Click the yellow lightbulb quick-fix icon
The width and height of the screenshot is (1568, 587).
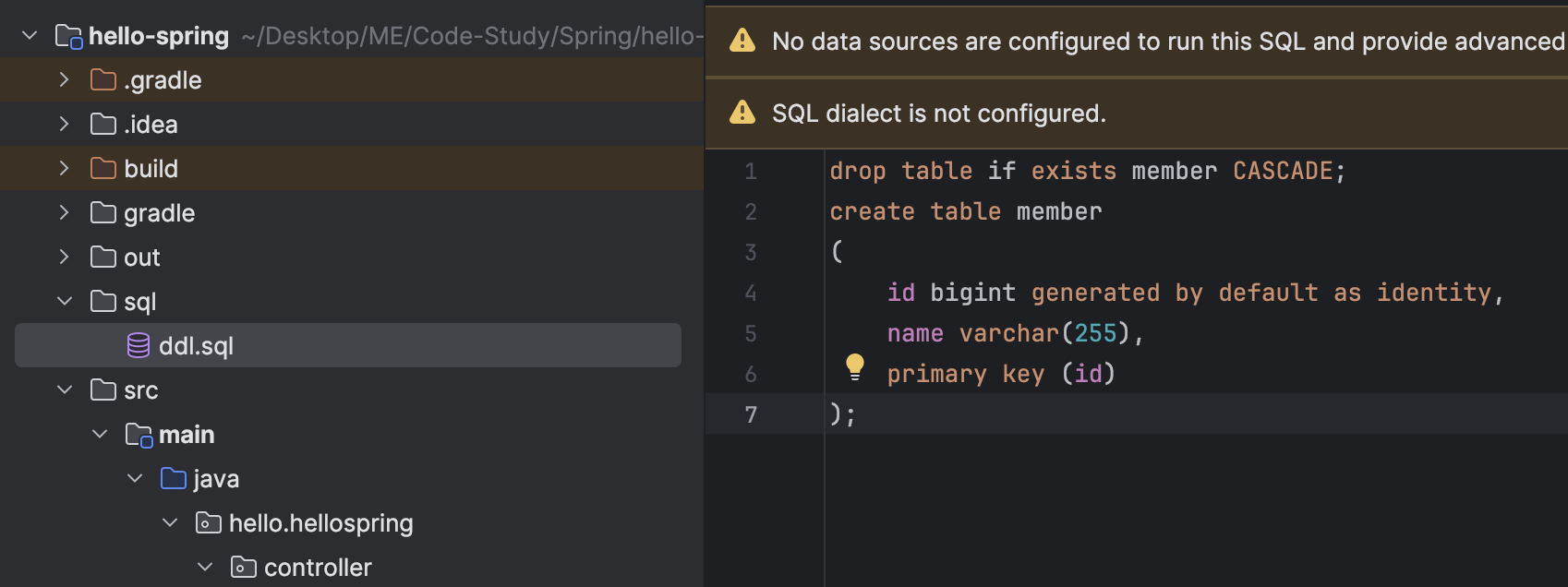[855, 366]
